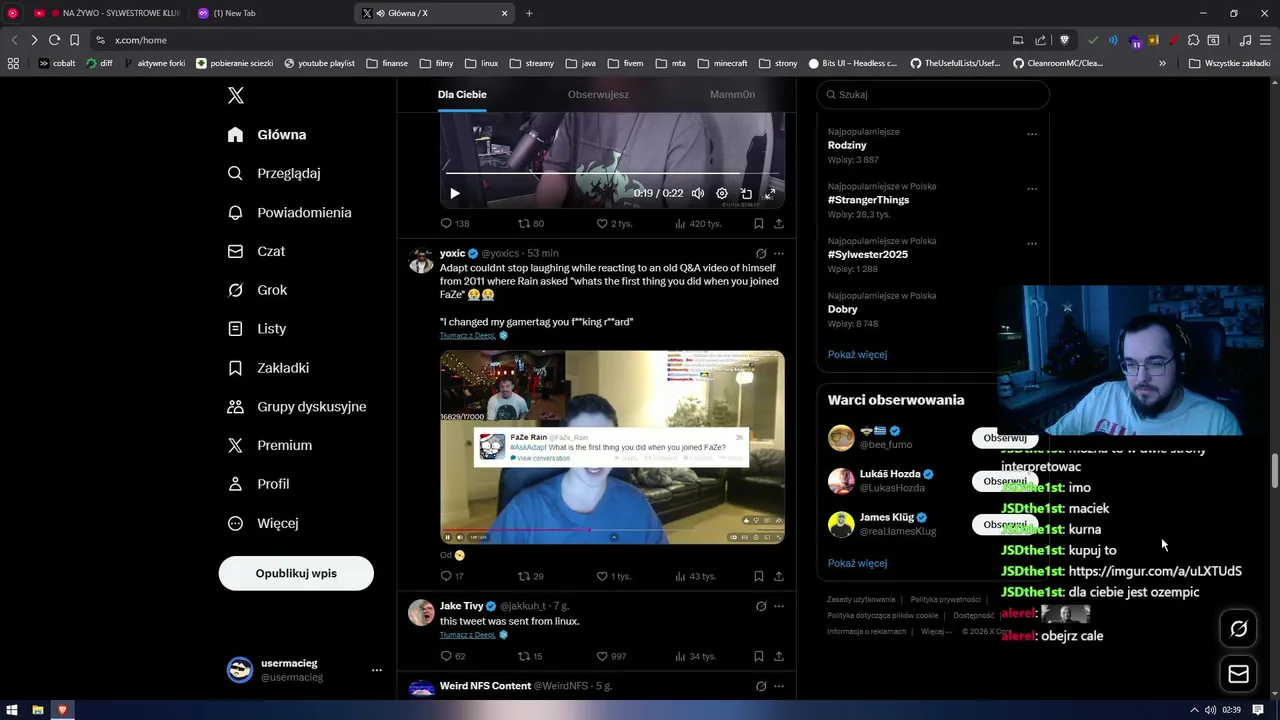Click browser address bar x.com/home
Image resolution: width=1280 pixels, height=720 pixels.
coord(140,40)
